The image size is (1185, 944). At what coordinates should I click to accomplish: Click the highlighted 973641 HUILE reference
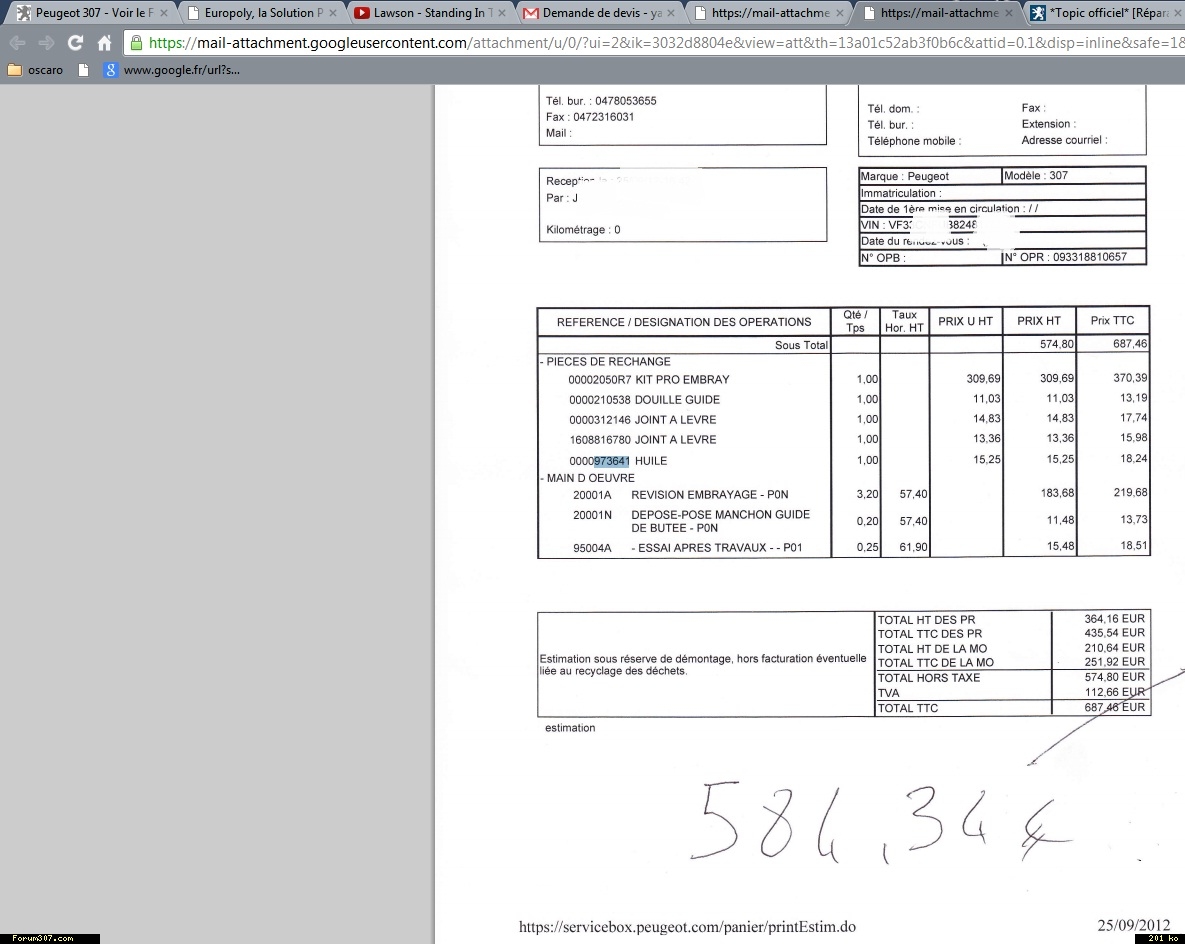coord(611,461)
